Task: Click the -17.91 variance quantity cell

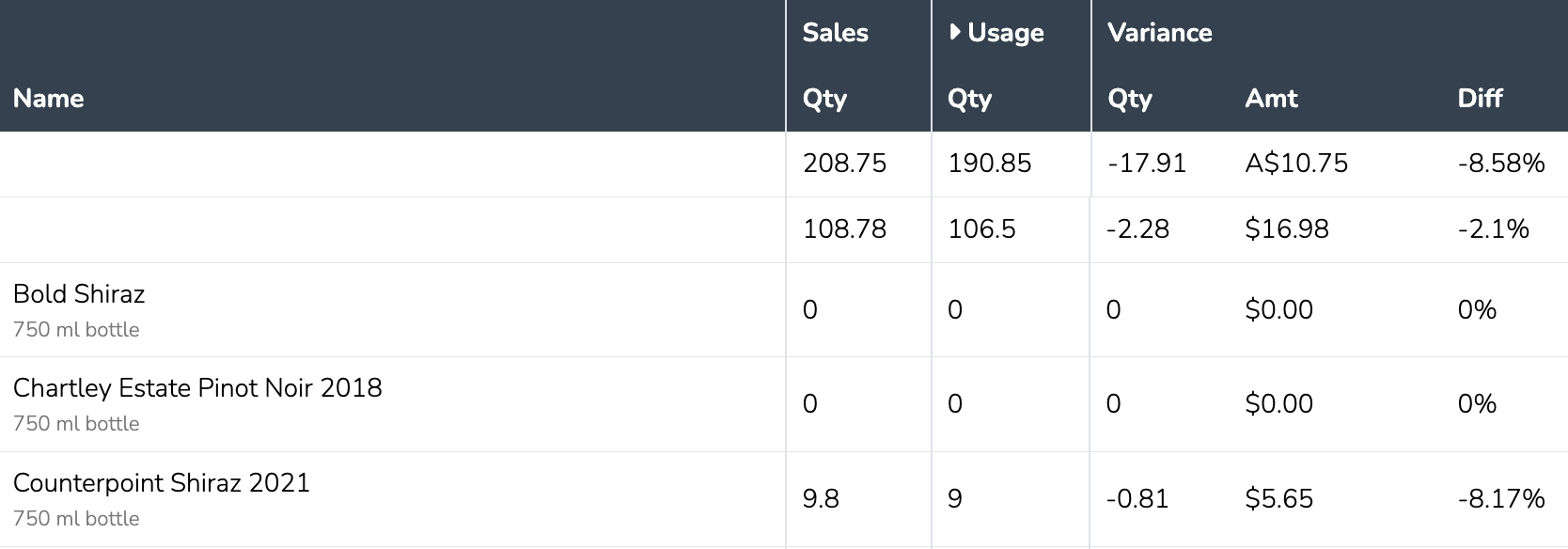Action: [1146, 164]
